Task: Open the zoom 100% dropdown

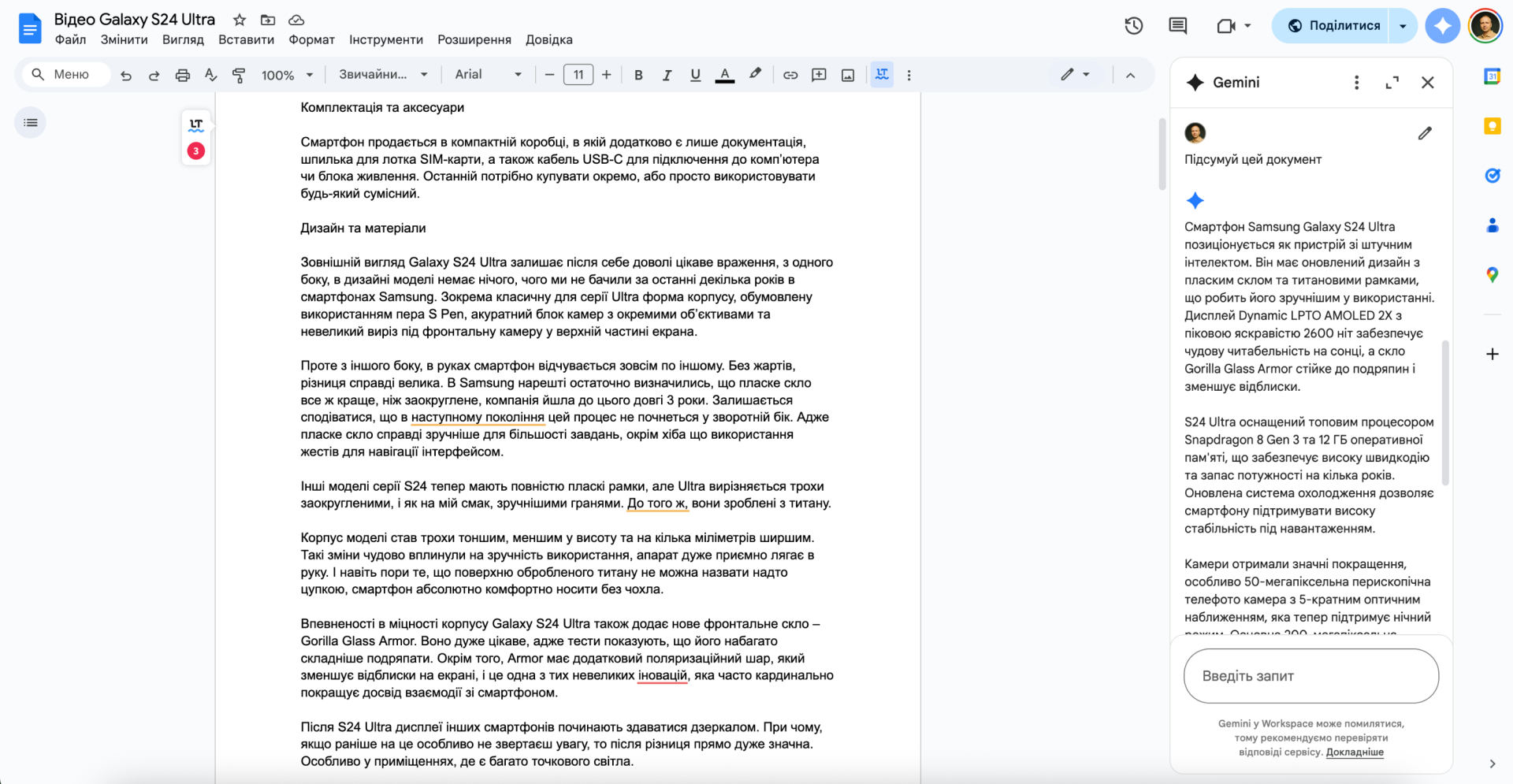Action: point(288,75)
